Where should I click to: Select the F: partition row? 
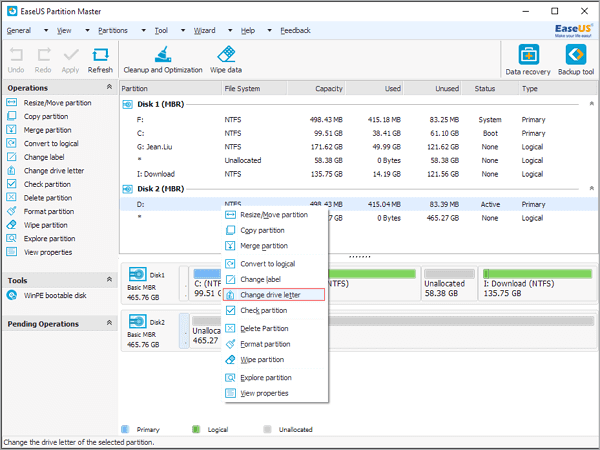point(358,120)
